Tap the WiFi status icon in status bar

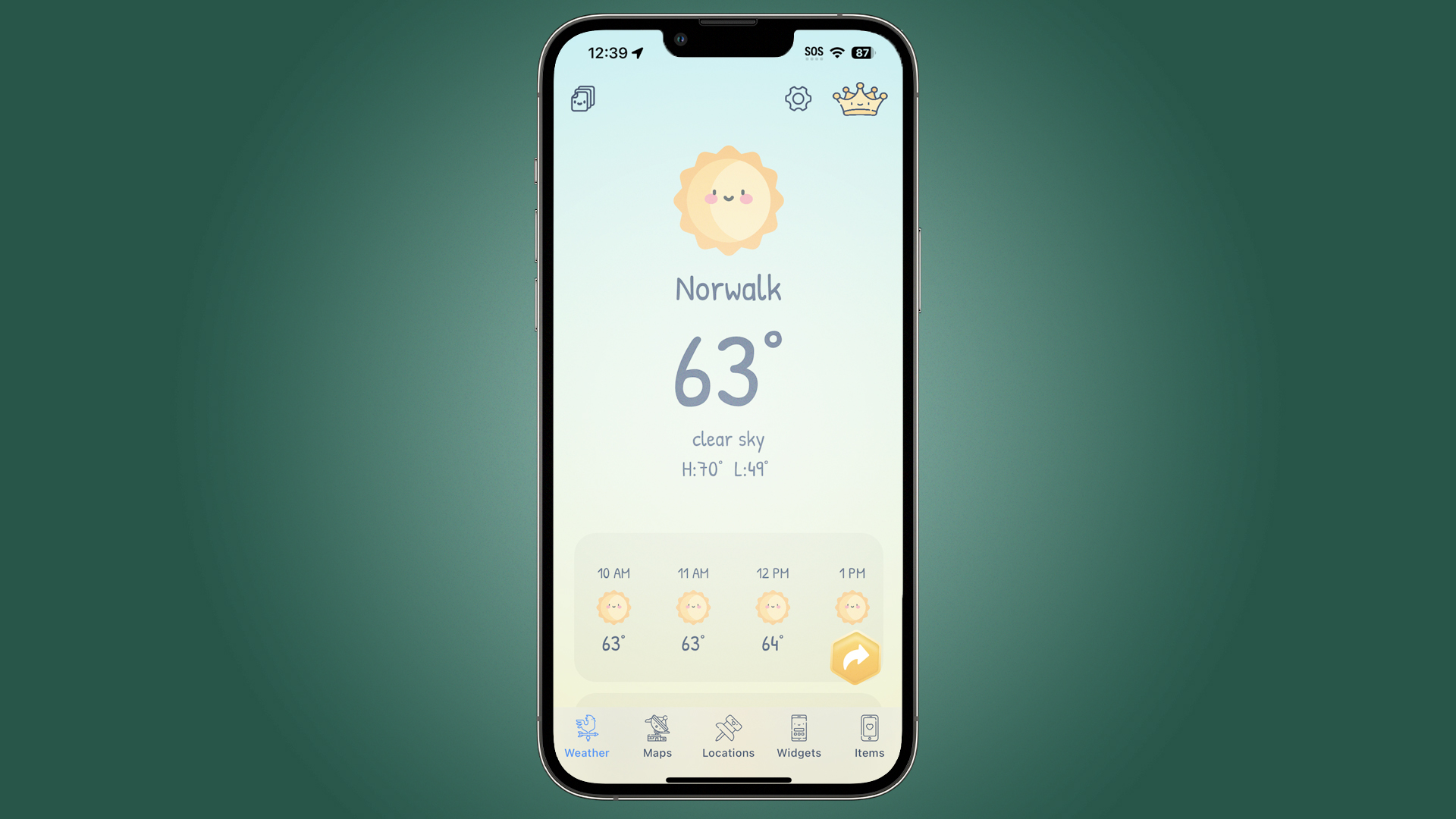(x=838, y=52)
